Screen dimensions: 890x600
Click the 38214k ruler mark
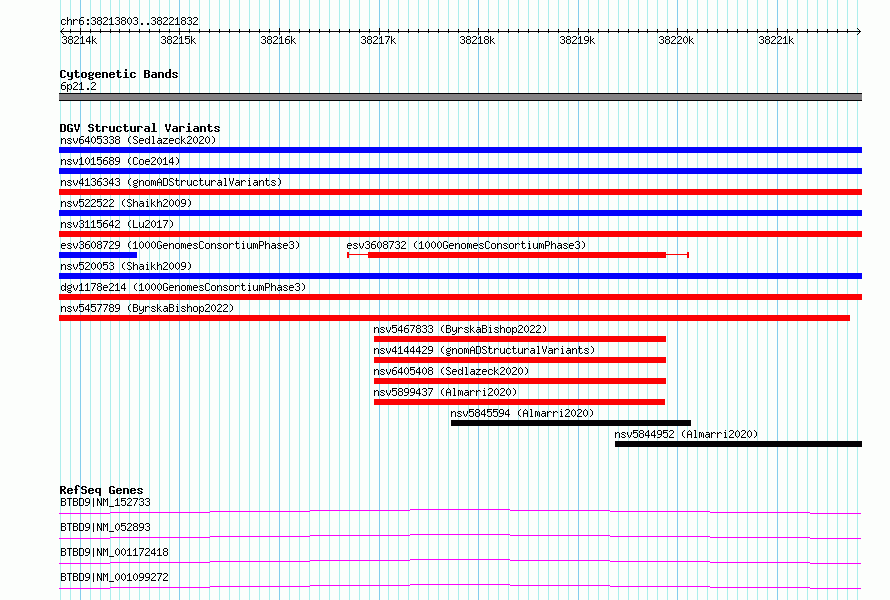click(79, 40)
